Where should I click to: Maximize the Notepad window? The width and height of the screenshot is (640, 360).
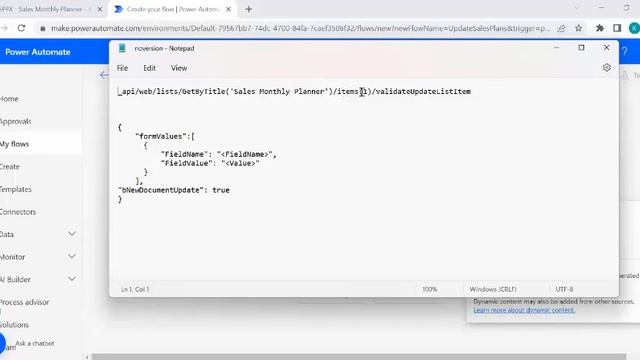581,48
